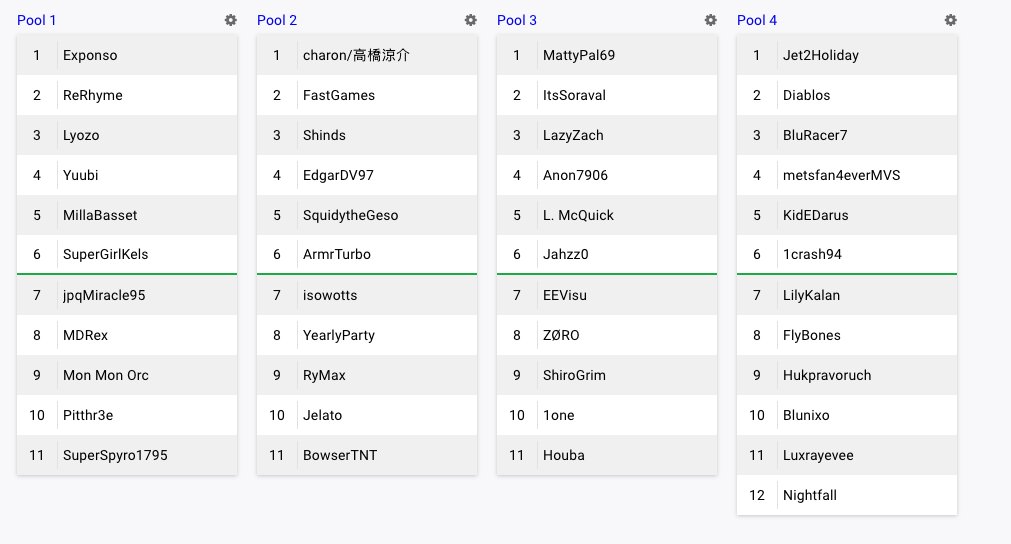Select player Exponso in Pool 1
The image size is (1011, 544).
pos(127,55)
